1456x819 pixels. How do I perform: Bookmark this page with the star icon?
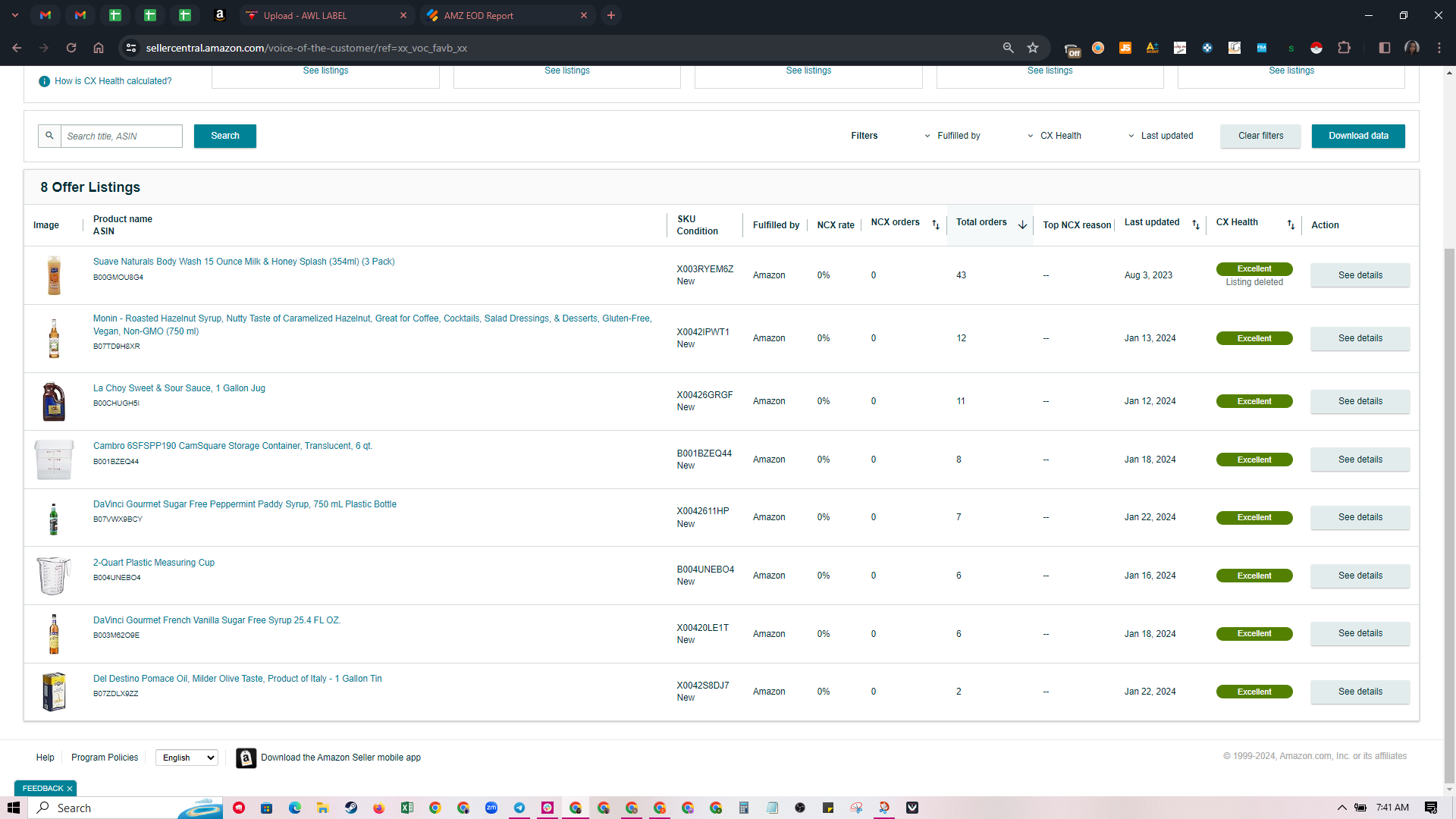pyautogui.click(x=1033, y=48)
